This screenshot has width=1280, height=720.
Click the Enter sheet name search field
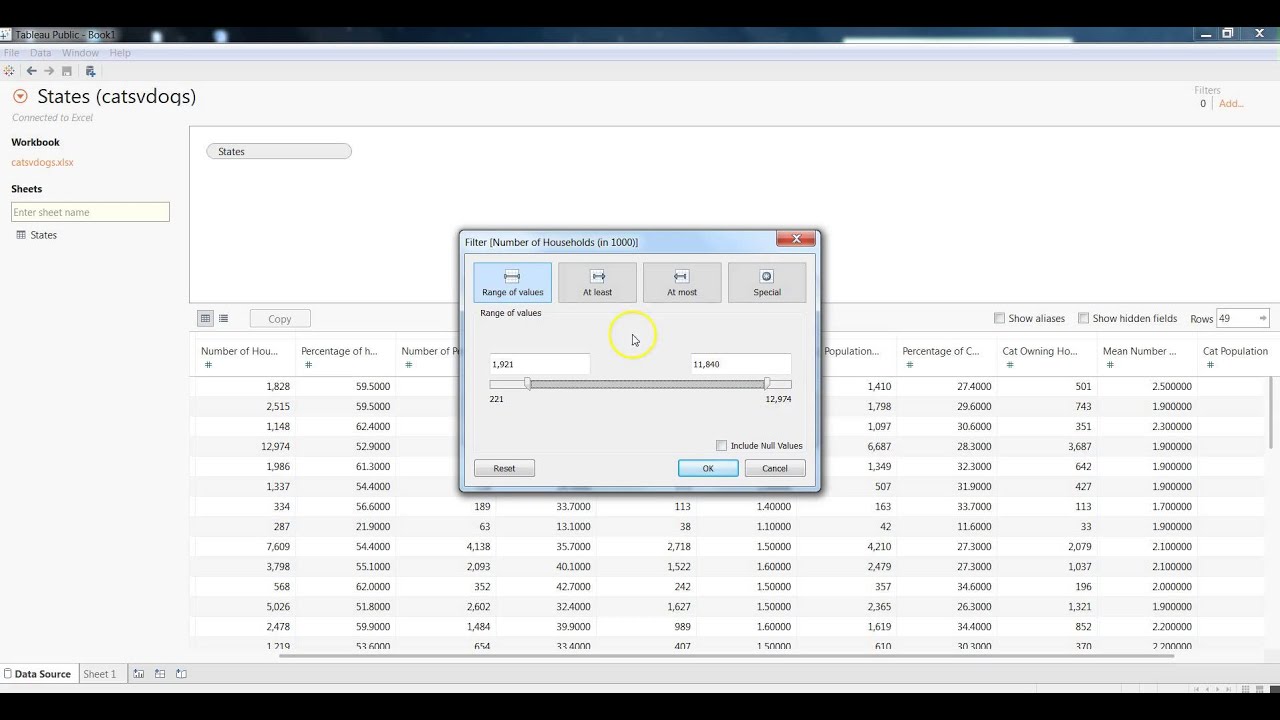pos(90,212)
